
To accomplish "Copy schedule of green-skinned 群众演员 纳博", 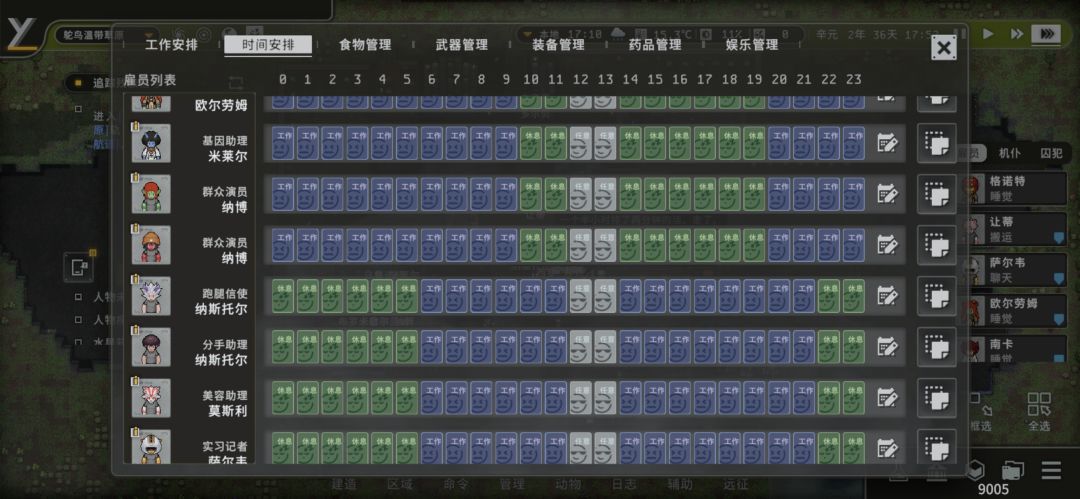I will [937, 194].
